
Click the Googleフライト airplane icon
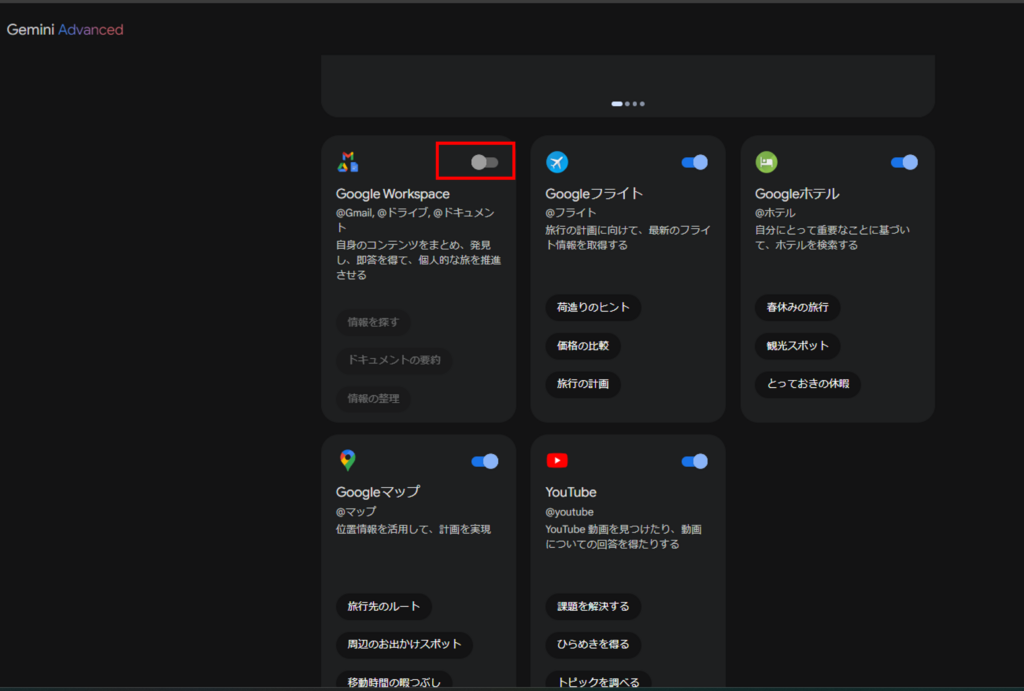[557, 162]
